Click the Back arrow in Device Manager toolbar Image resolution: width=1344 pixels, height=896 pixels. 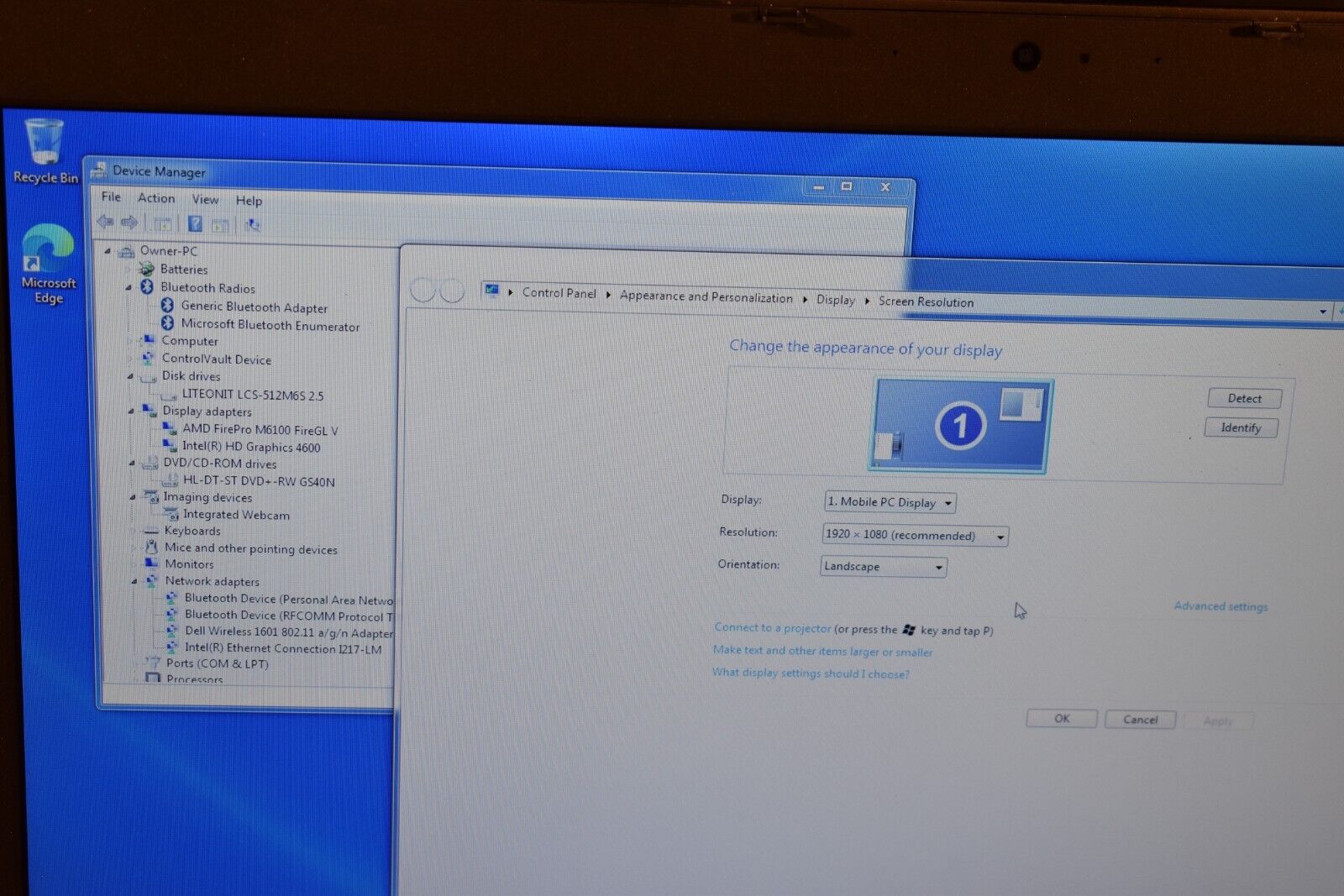click(106, 222)
